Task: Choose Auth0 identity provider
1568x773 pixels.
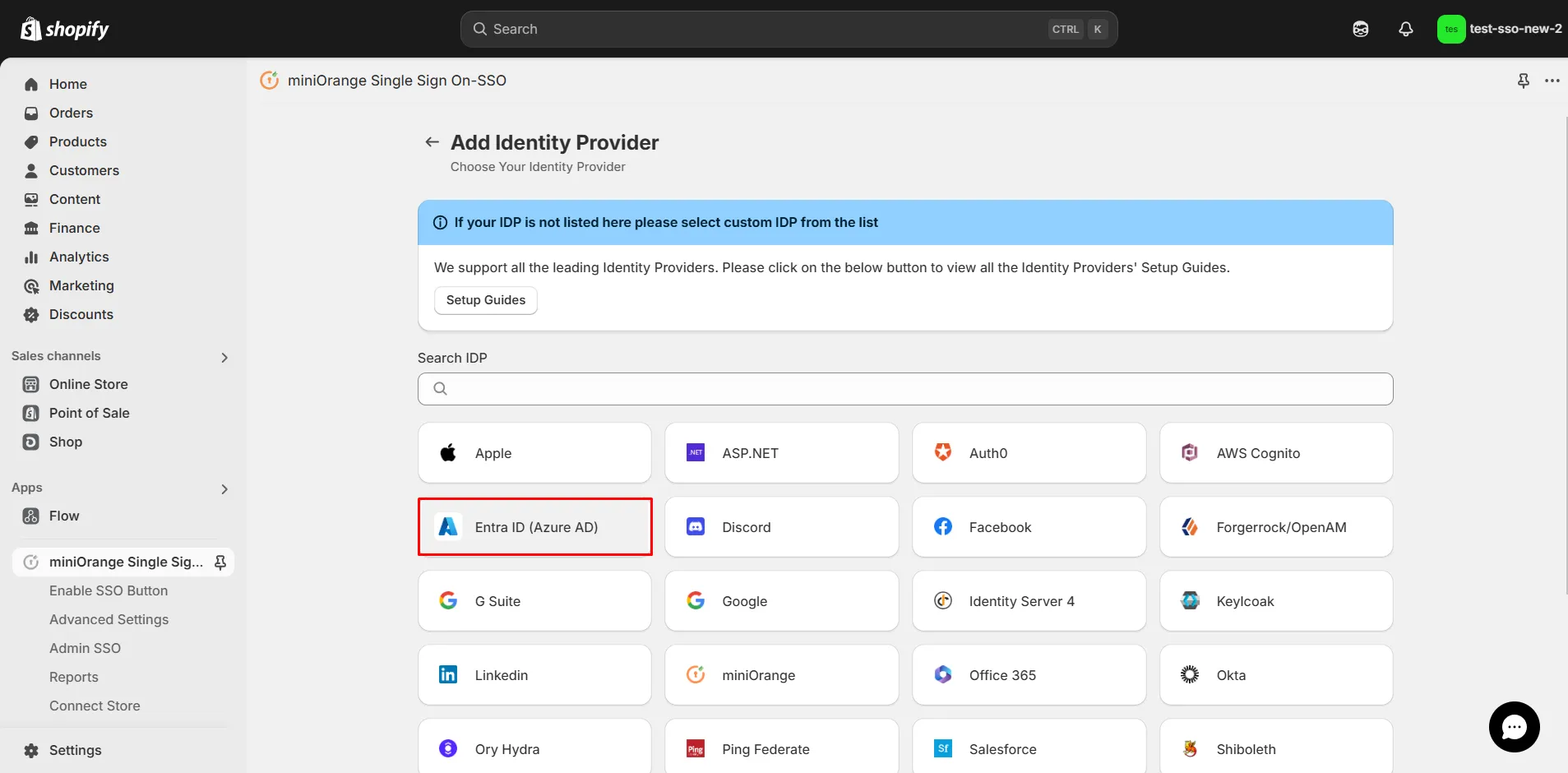Action: [1029, 453]
